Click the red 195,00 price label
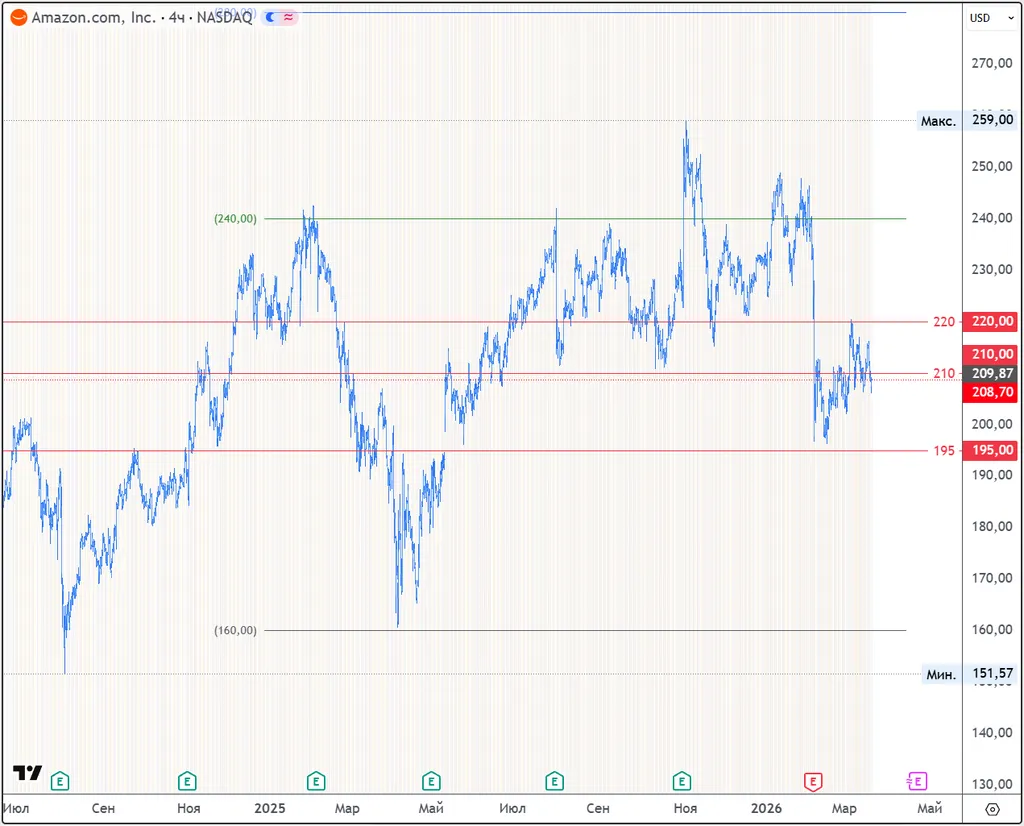Screen dimensions: 1024x826 pyautogui.click(x=990, y=451)
